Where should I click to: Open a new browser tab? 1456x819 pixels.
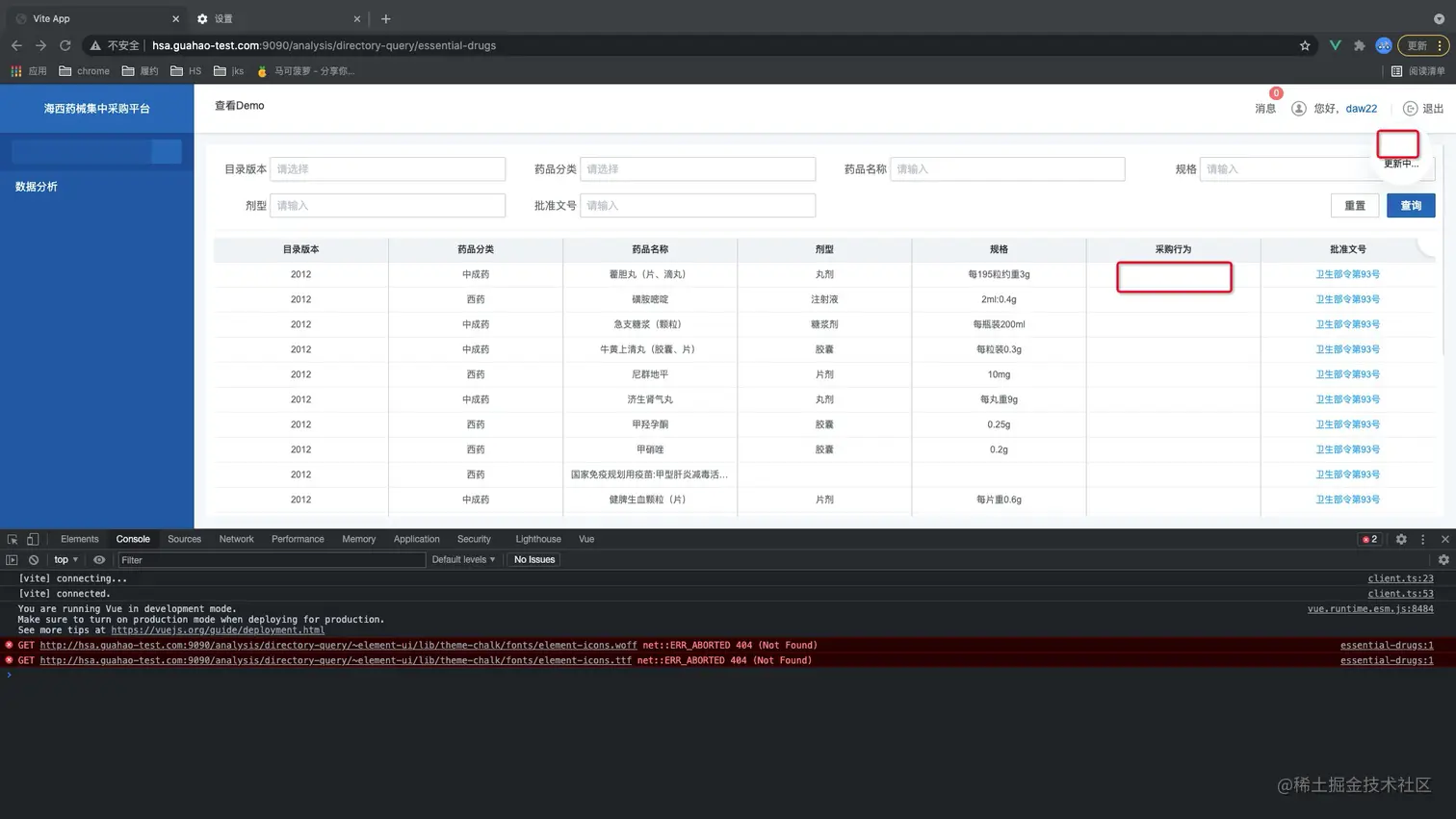(x=385, y=19)
